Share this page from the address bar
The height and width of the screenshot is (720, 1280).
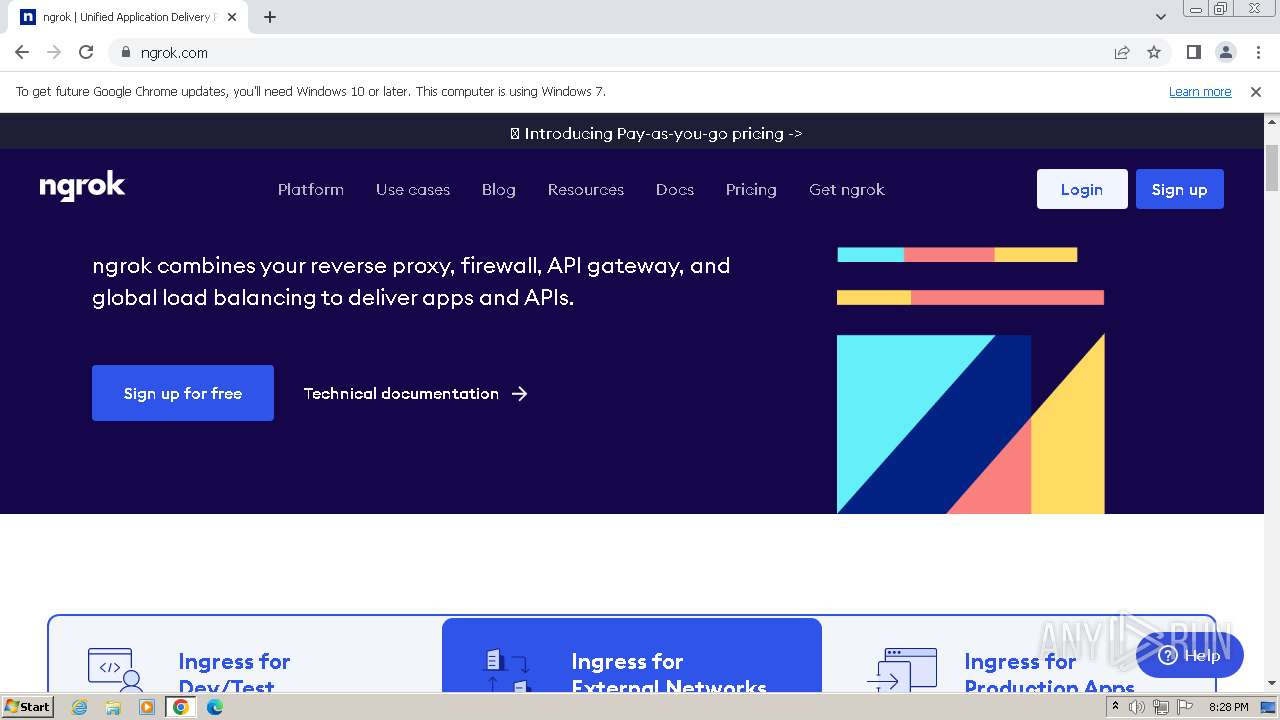tap(1122, 52)
